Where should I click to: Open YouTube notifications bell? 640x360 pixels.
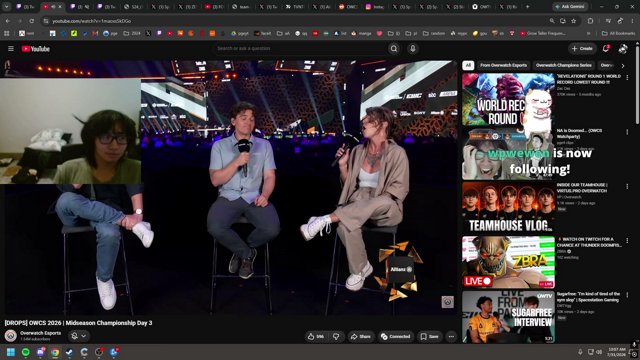tap(606, 49)
